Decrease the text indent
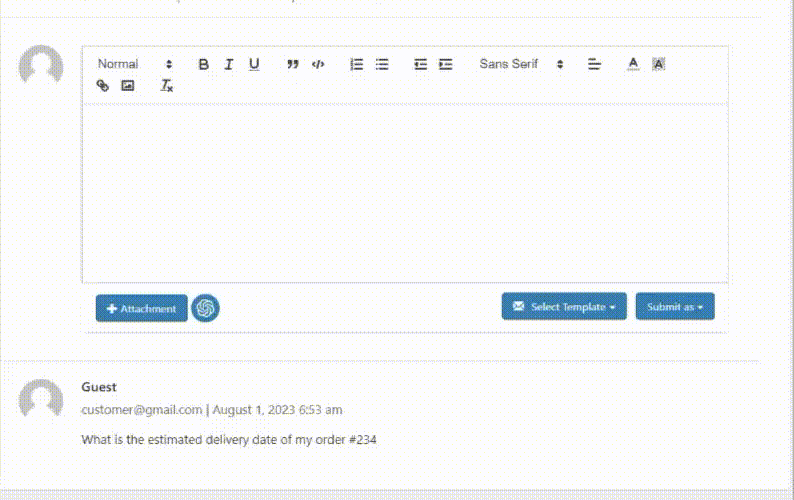 point(420,64)
